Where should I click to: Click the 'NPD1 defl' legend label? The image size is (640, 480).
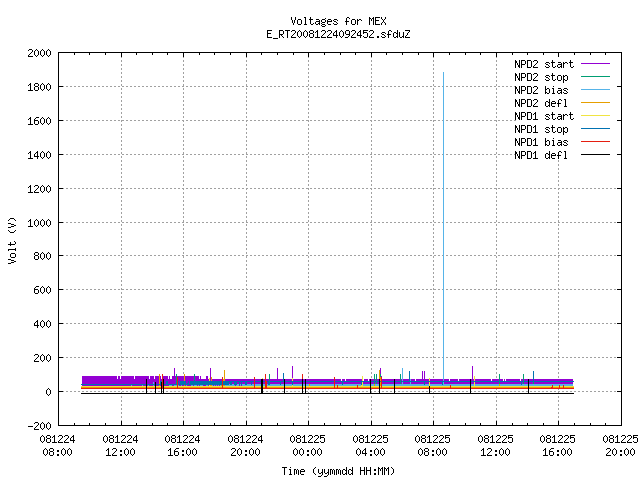click(541, 156)
